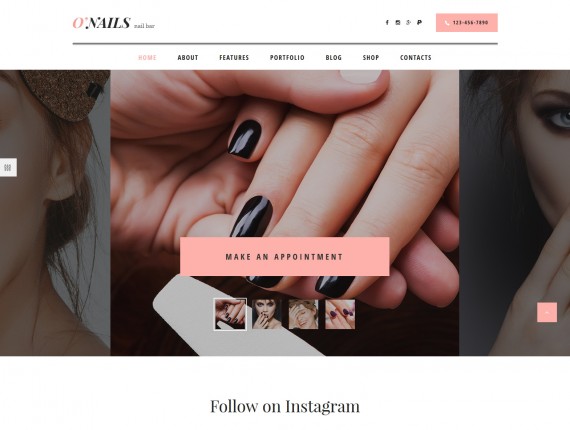This screenshot has height=430, width=570.
Task: Open the Shop menu item
Action: [371, 57]
